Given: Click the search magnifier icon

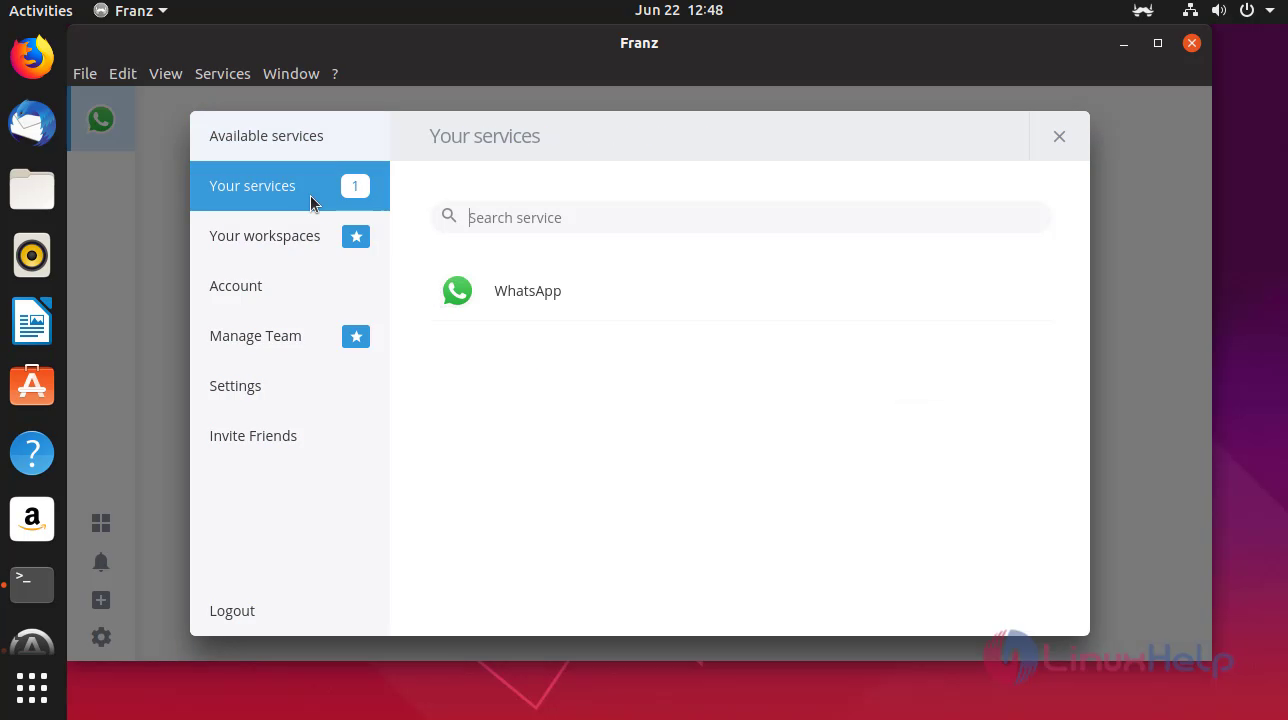Looking at the screenshot, I should pos(449,216).
